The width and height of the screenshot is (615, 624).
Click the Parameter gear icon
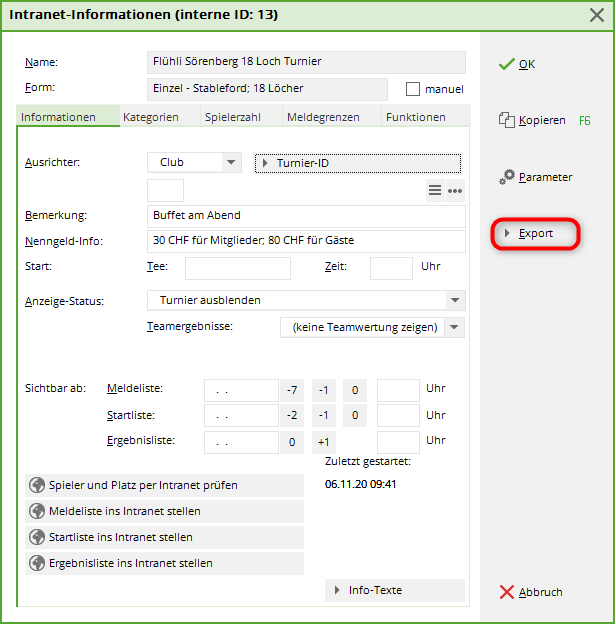508,177
